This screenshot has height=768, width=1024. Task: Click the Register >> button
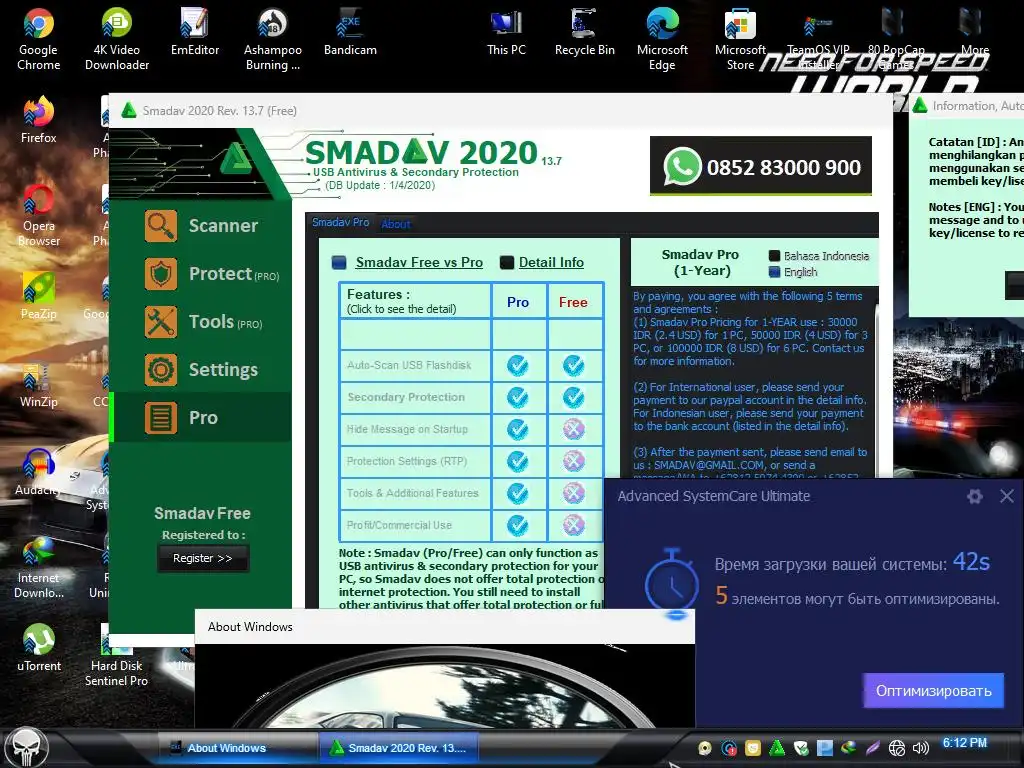(202, 558)
